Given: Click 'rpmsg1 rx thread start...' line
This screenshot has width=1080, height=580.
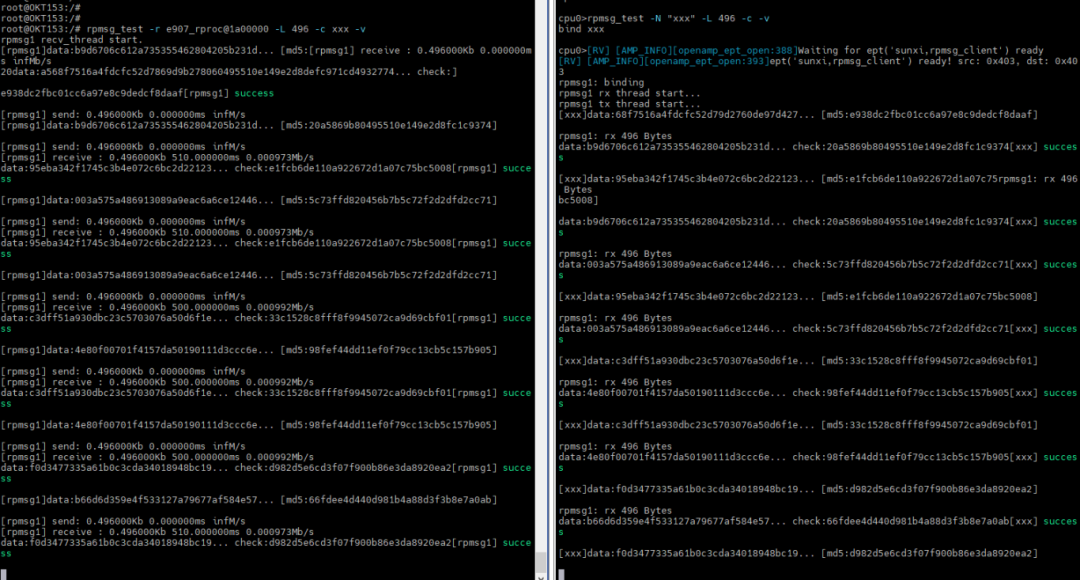Looking at the screenshot, I should [629, 93].
